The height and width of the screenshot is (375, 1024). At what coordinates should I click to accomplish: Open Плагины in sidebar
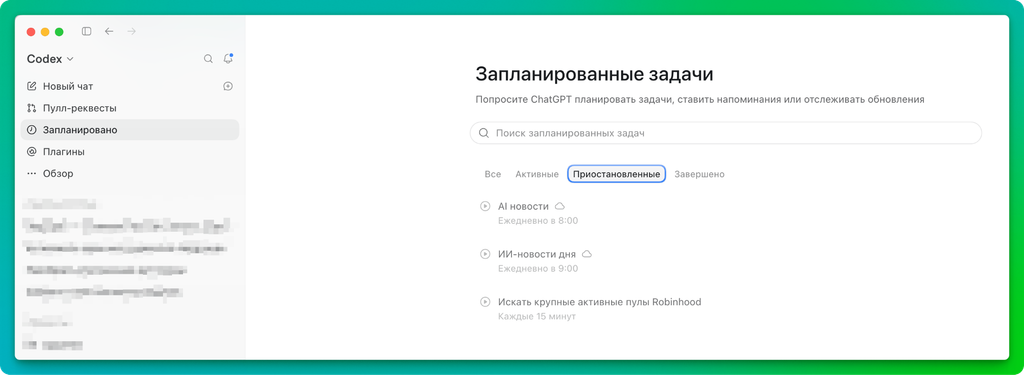tap(130, 152)
